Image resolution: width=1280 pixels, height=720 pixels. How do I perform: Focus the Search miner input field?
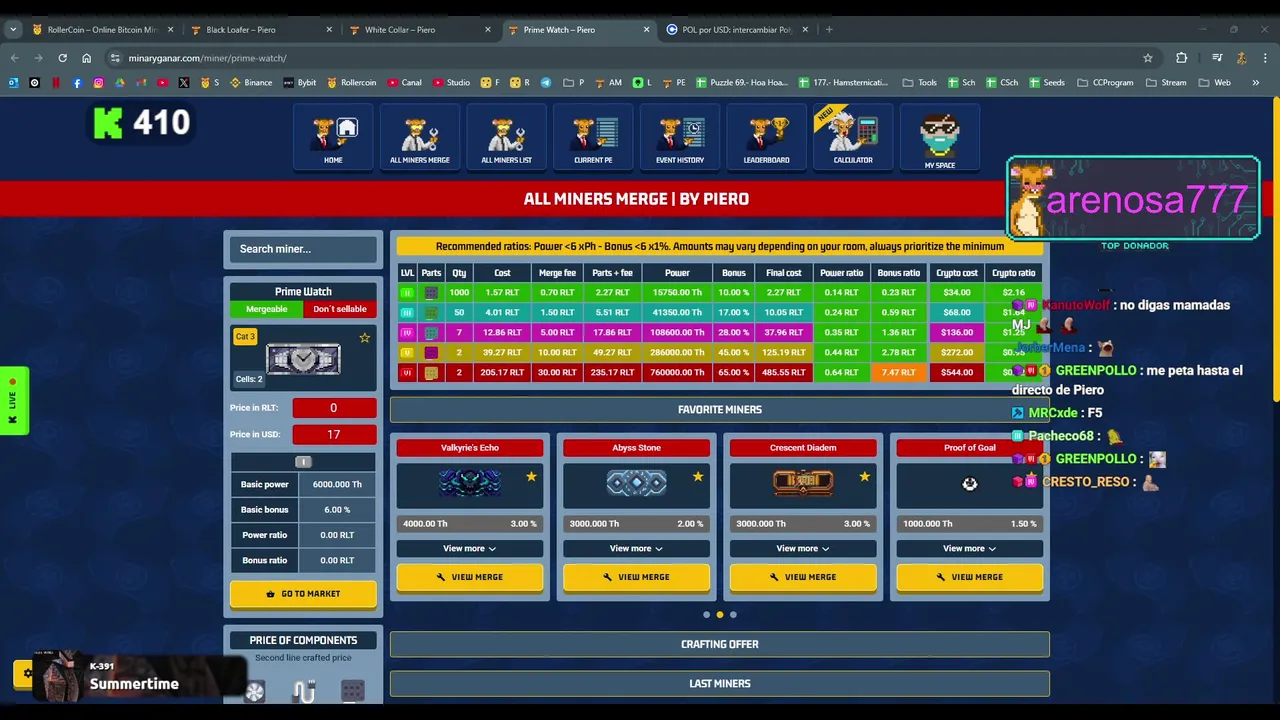(x=303, y=249)
